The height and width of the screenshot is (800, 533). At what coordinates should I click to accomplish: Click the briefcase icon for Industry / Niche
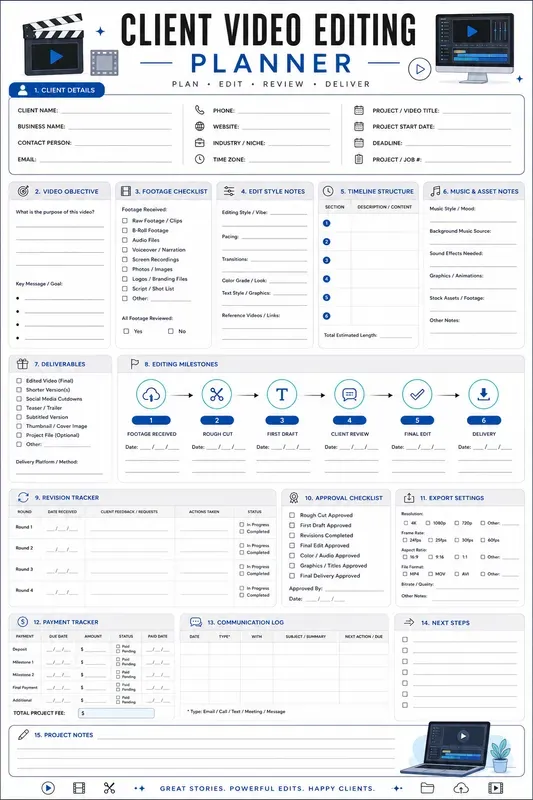(199, 143)
